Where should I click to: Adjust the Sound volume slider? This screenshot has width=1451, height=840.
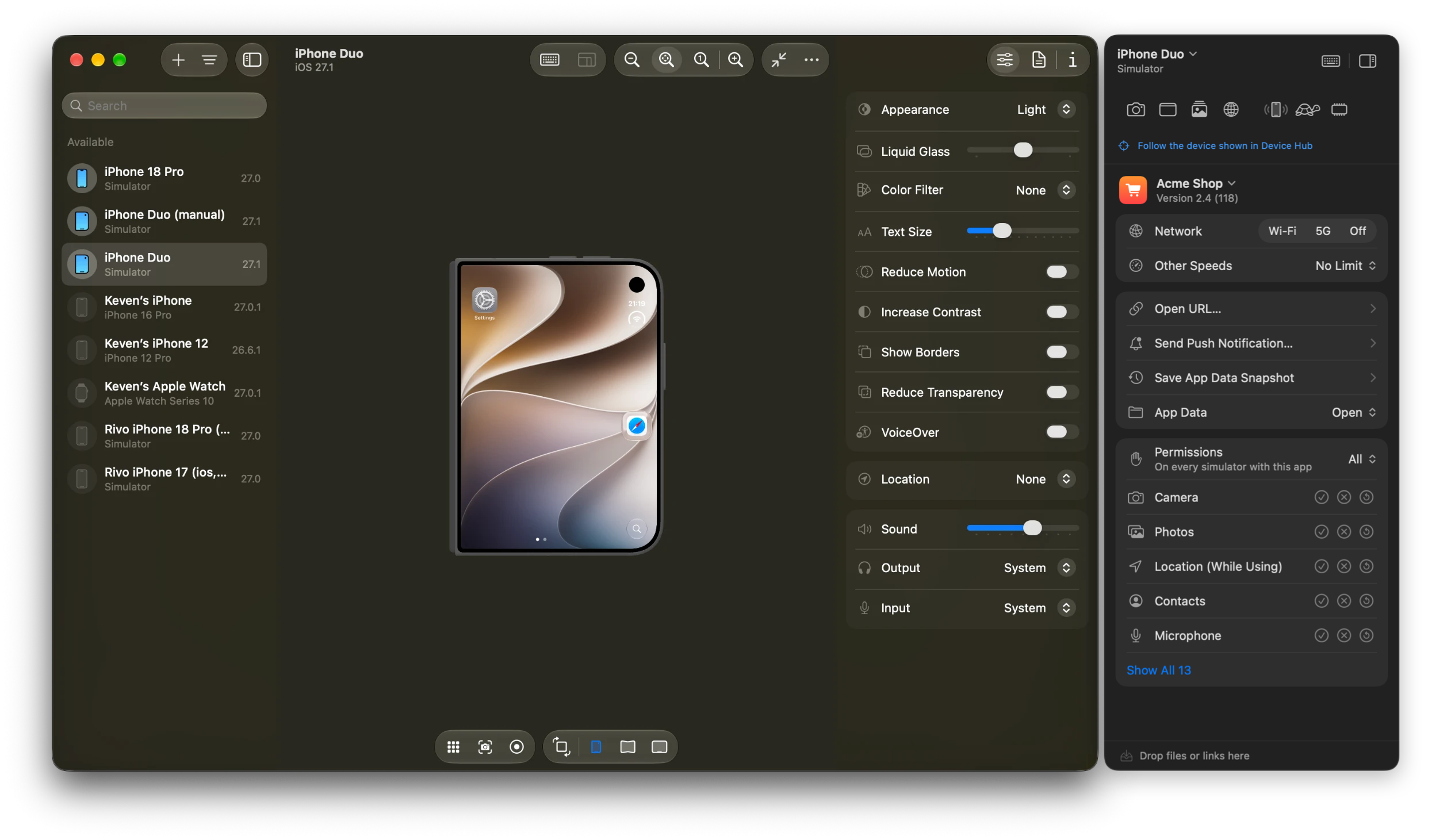1022,528
